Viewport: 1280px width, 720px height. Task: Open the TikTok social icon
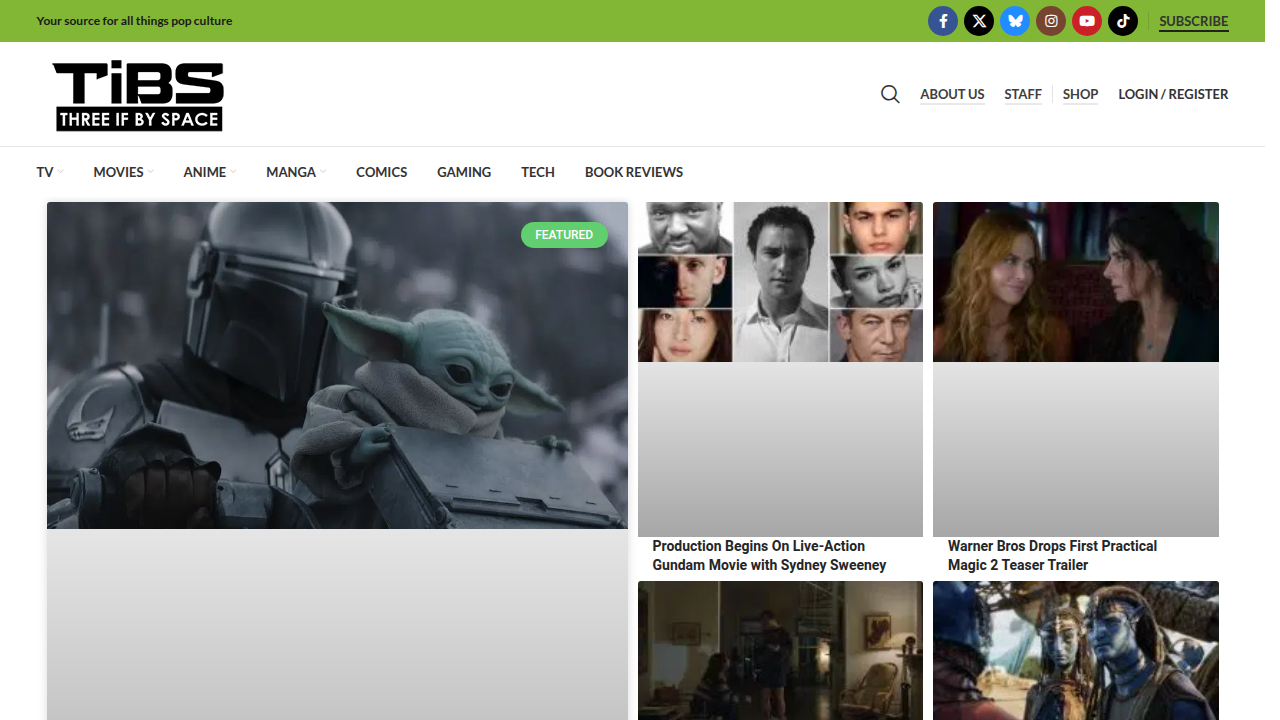[1123, 21]
